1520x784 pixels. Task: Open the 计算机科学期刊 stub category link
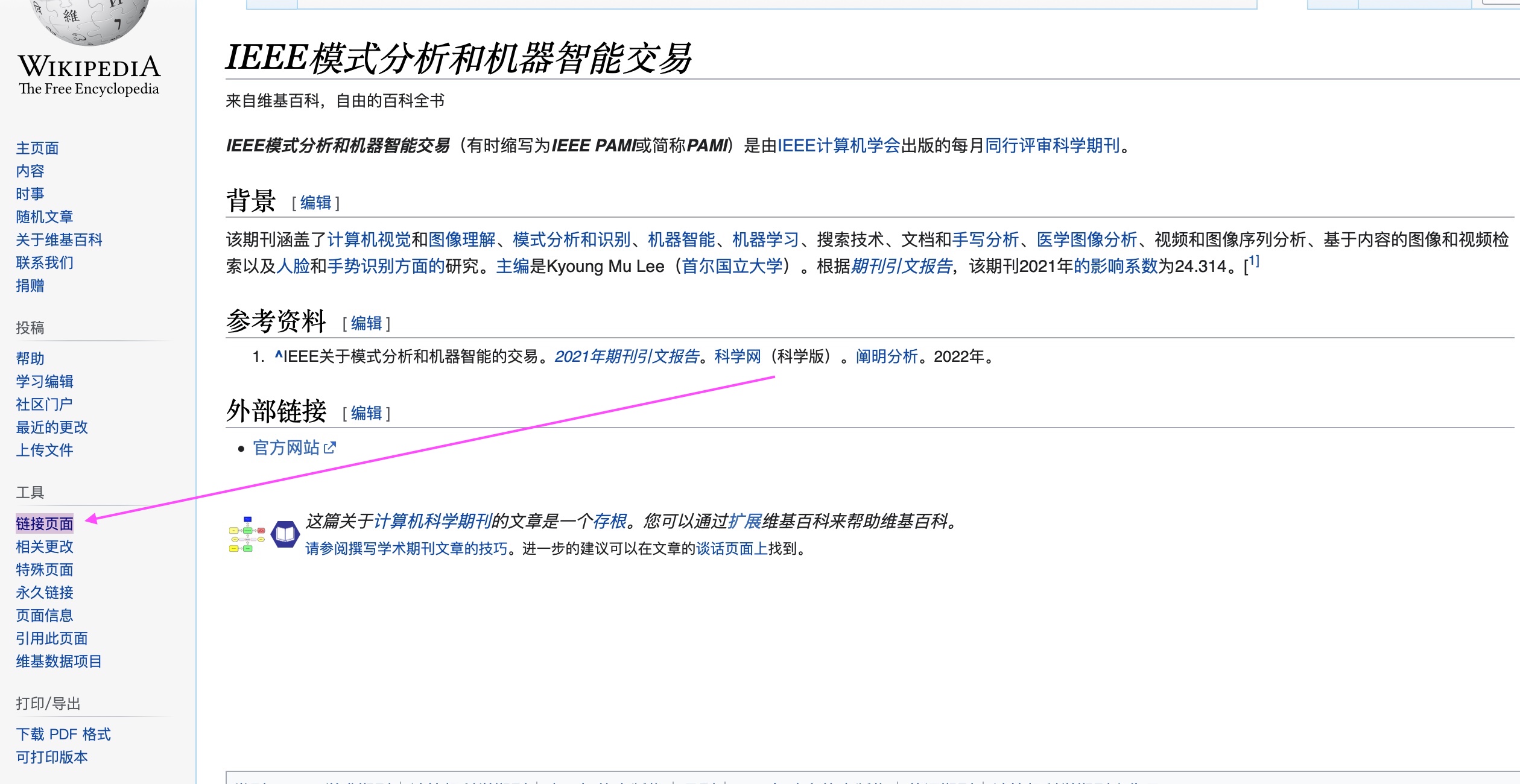tap(432, 521)
